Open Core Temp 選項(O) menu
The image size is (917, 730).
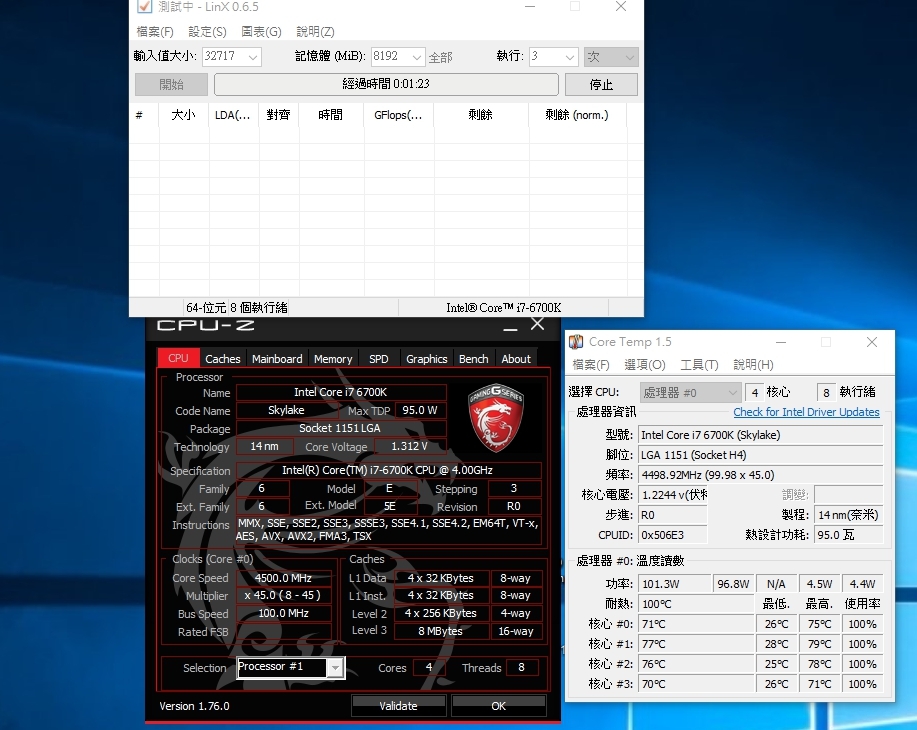pyautogui.click(x=644, y=365)
